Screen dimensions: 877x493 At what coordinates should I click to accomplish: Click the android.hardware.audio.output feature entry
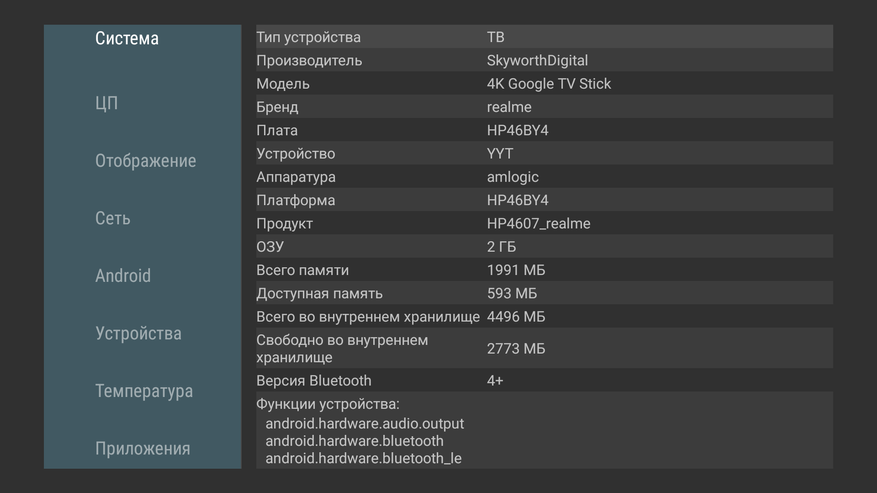coord(365,424)
